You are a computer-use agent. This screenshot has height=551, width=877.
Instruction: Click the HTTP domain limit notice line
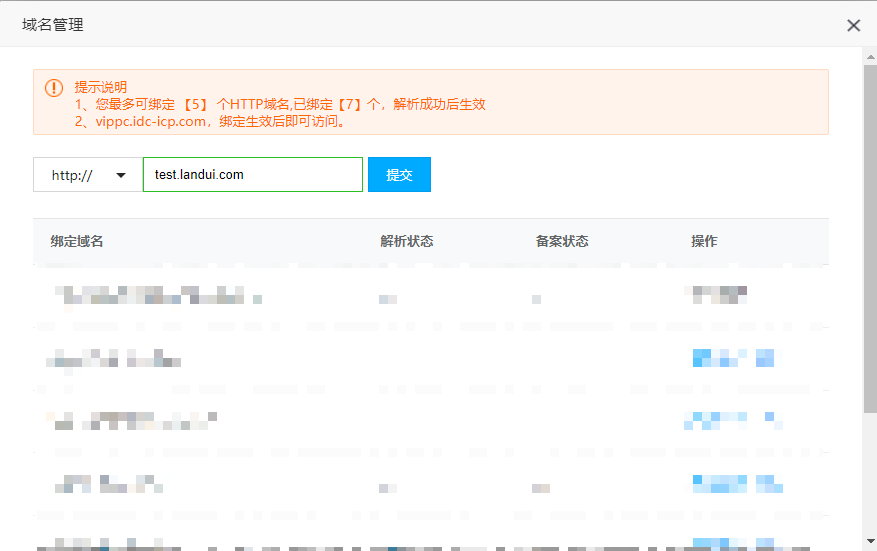click(280, 104)
